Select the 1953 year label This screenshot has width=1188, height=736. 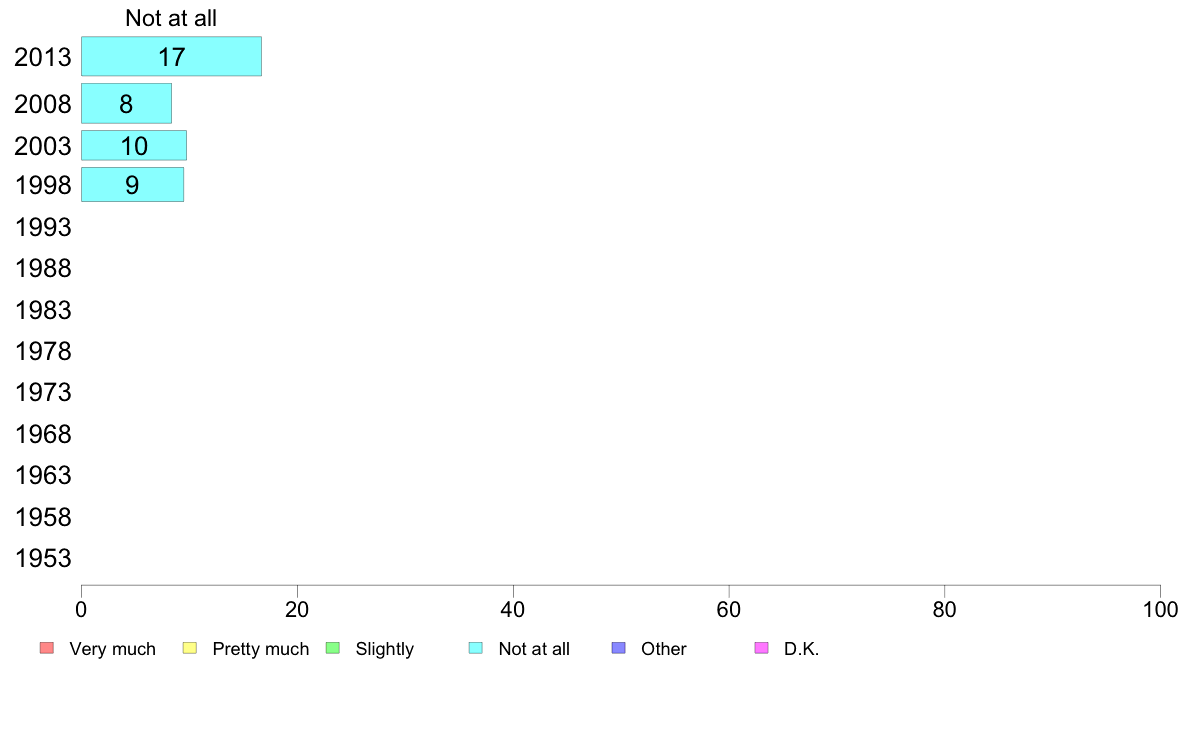(42, 559)
